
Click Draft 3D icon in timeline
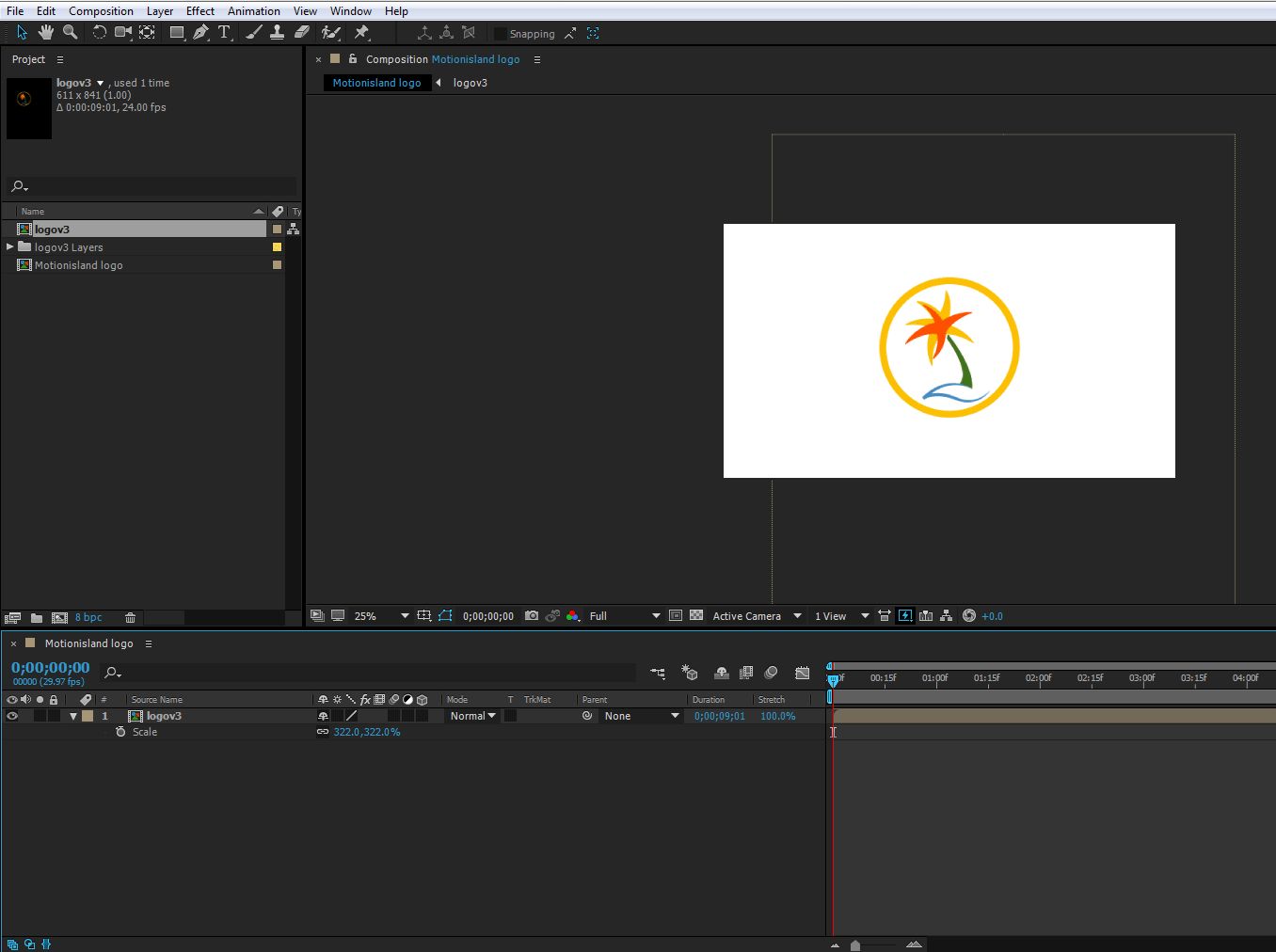(690, 673)
